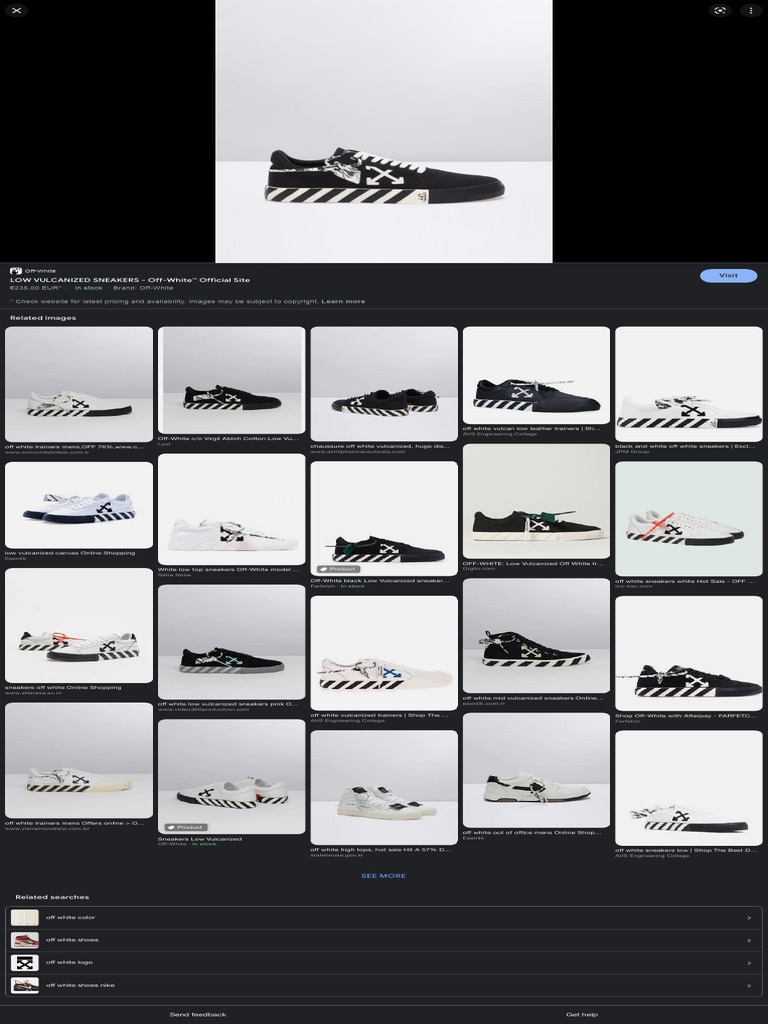Click the Off-White site favicon
The height and width of the screenshot is (1024, 768).
(16, 270)
